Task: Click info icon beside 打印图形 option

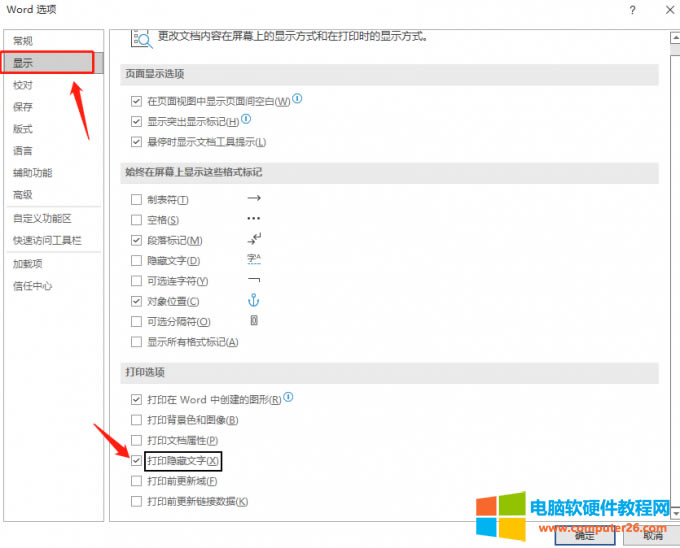Action: pos(288,397)
